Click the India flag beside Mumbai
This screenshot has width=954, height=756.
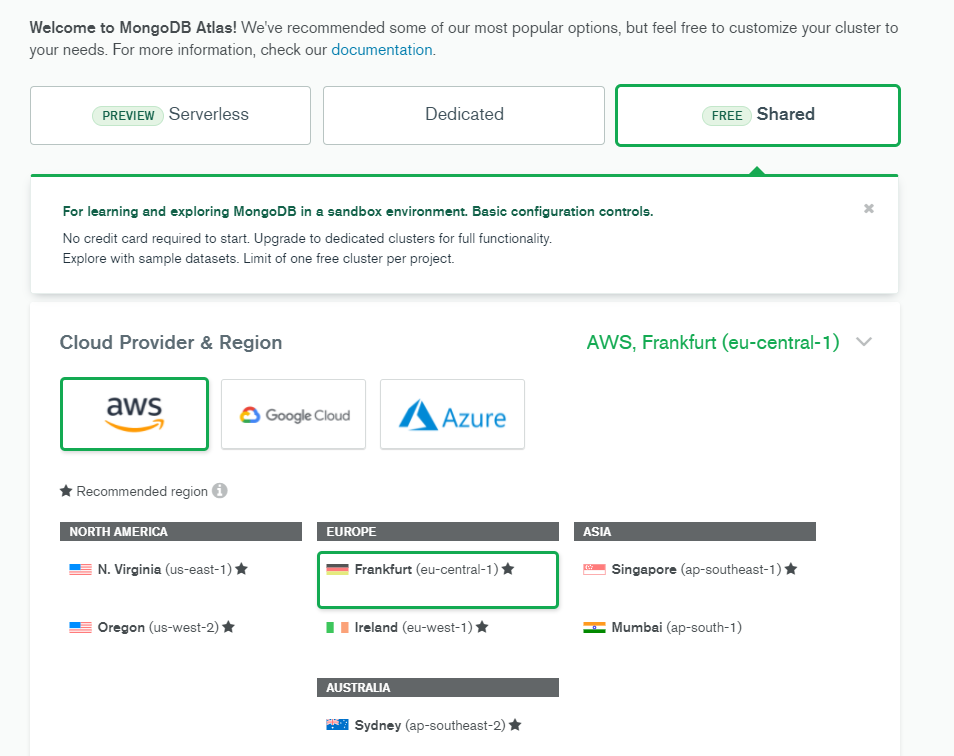point(594,628)
